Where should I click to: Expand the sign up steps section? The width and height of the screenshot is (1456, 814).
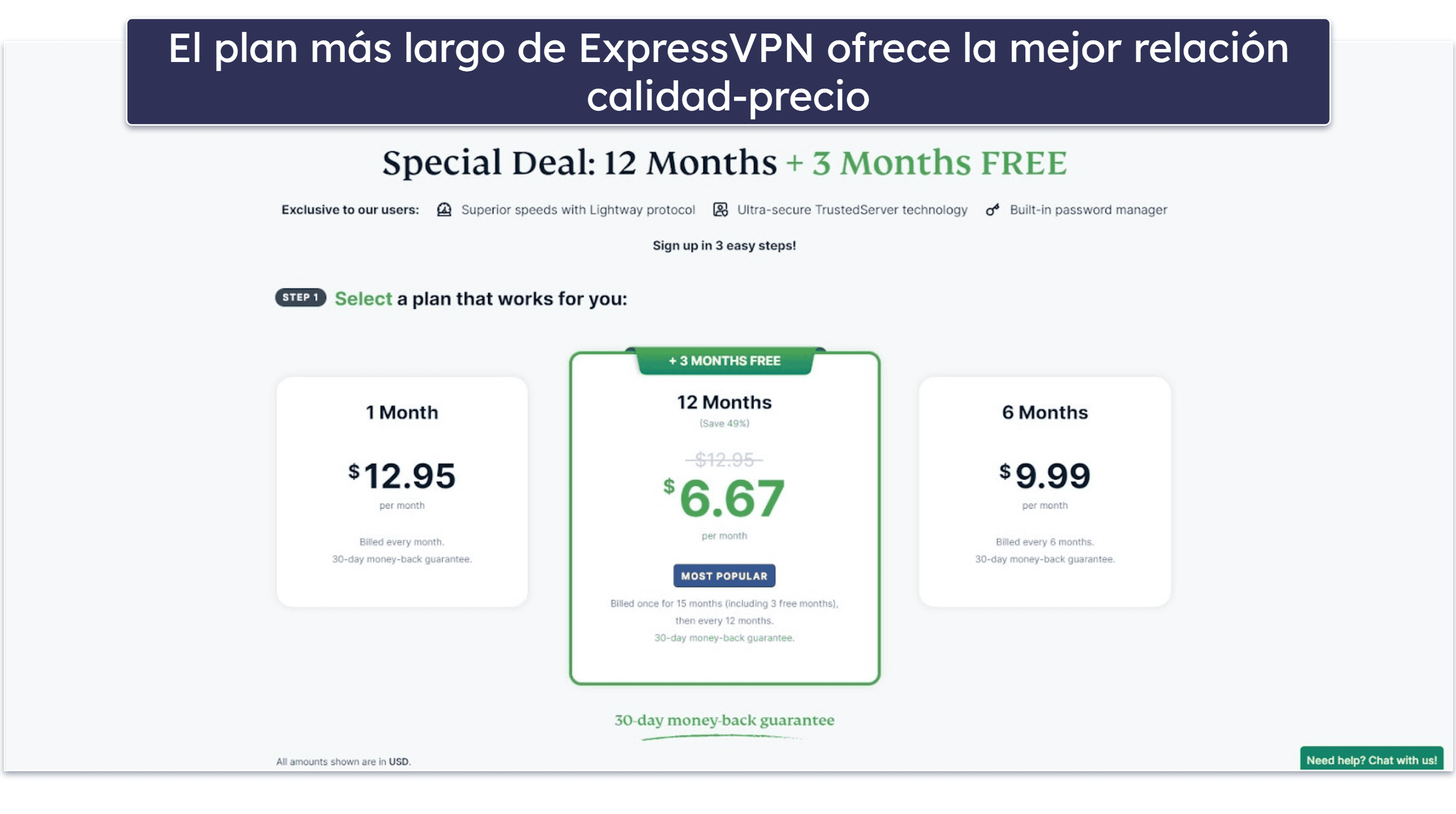pyautogui.click(x=725, y=245)
